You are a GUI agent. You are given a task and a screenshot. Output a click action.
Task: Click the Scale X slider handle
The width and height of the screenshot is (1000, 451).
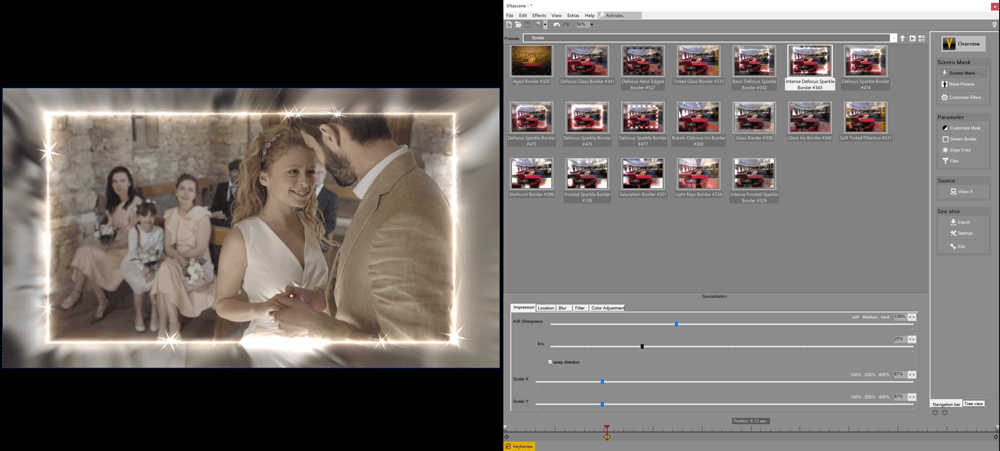(602, 381)
